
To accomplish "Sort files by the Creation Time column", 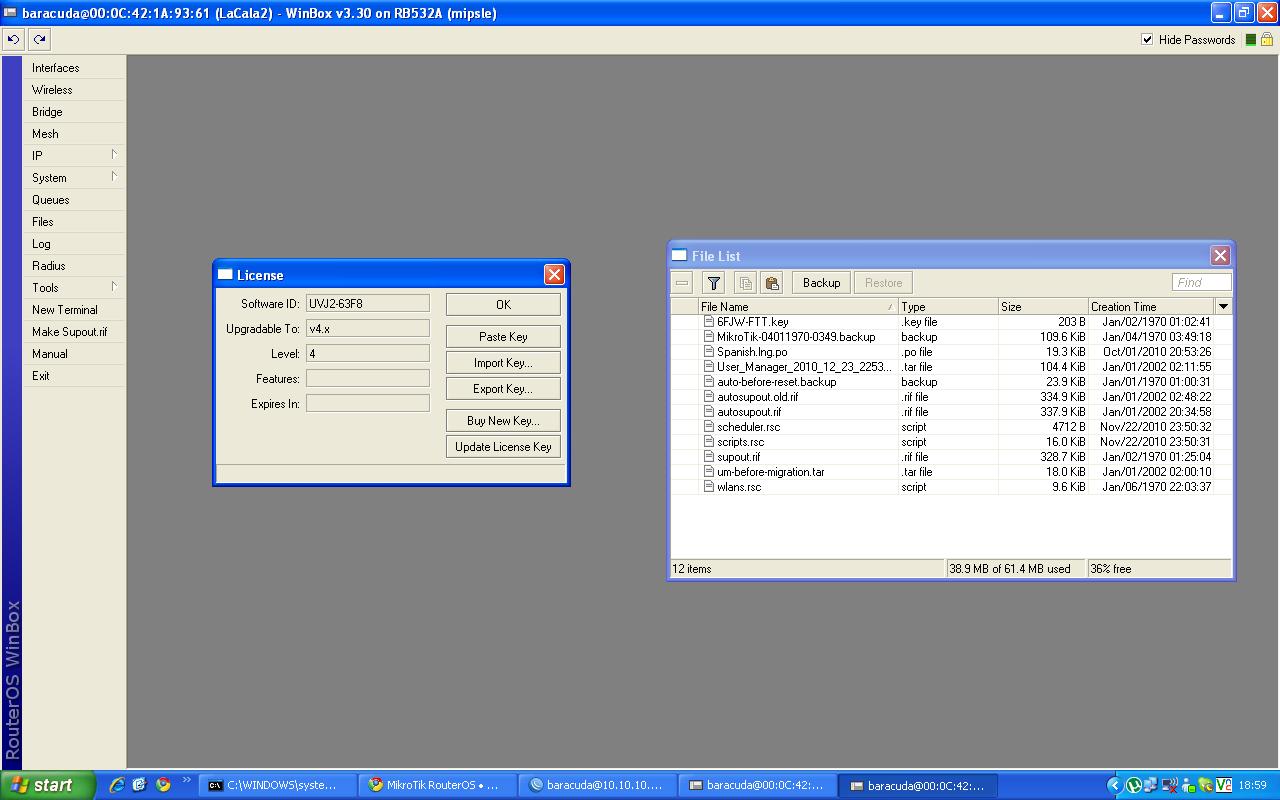I will tap(1151, 307).
